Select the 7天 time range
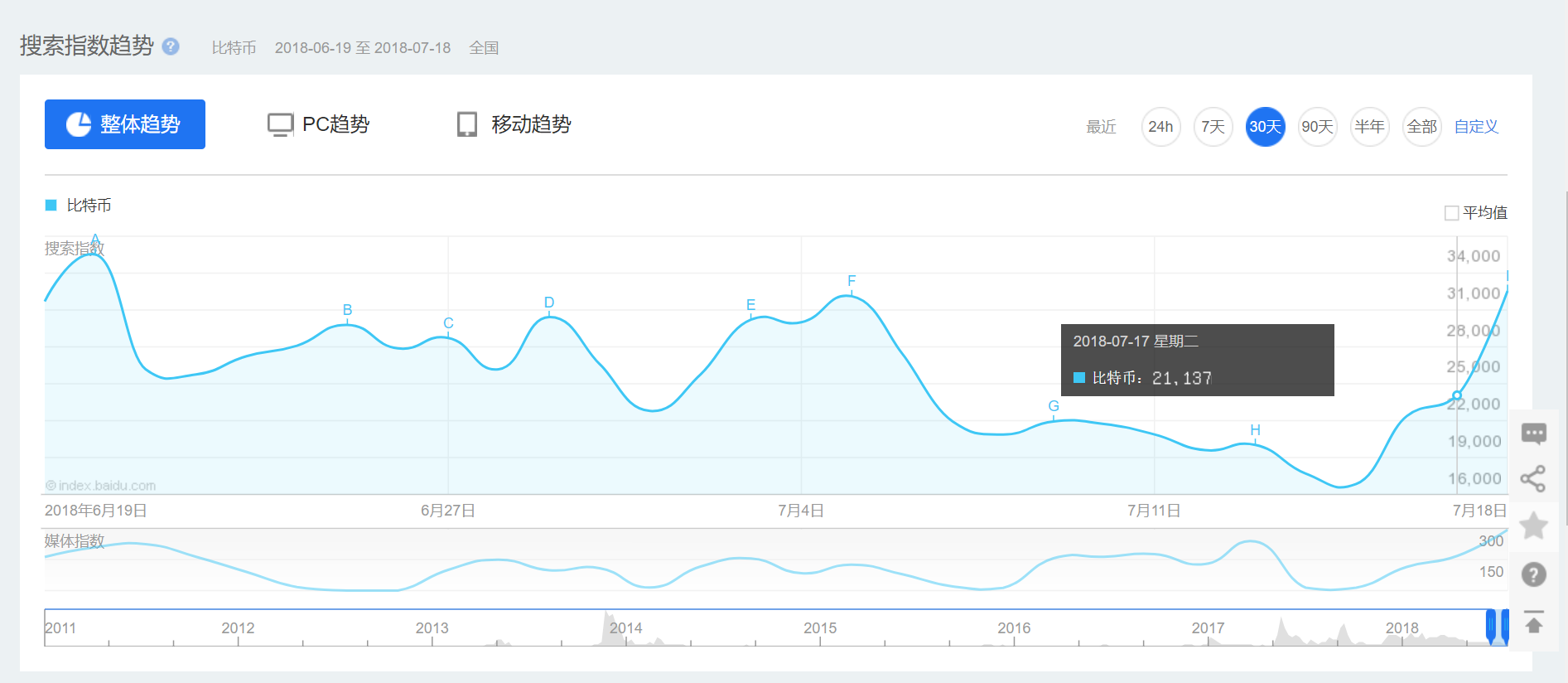The height and width of the screenshot is (683, 1568). pos(1213,127)
